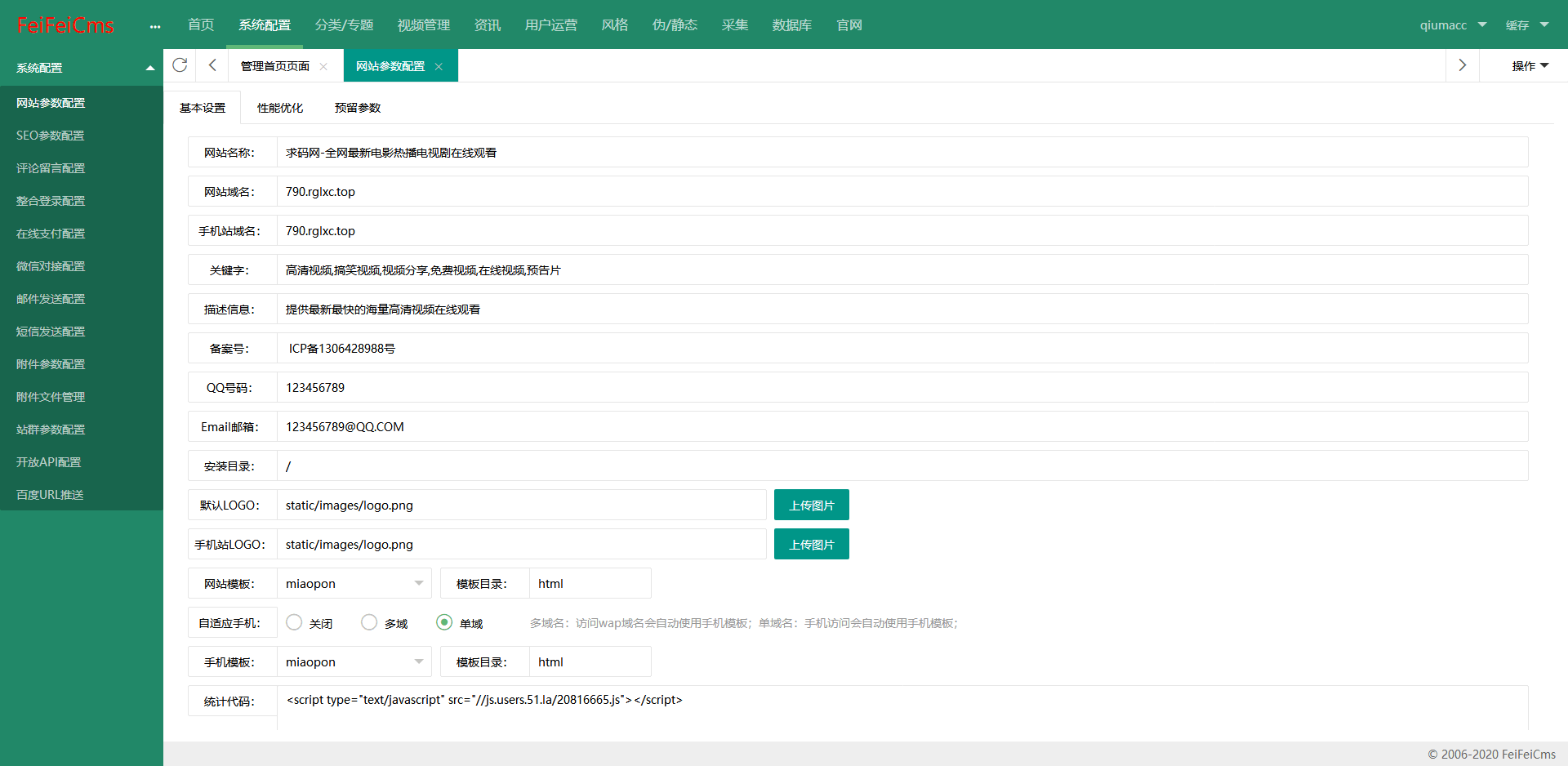Select the 单域 radio option
Screen dimensions: 1568x766
coord(444,622)
